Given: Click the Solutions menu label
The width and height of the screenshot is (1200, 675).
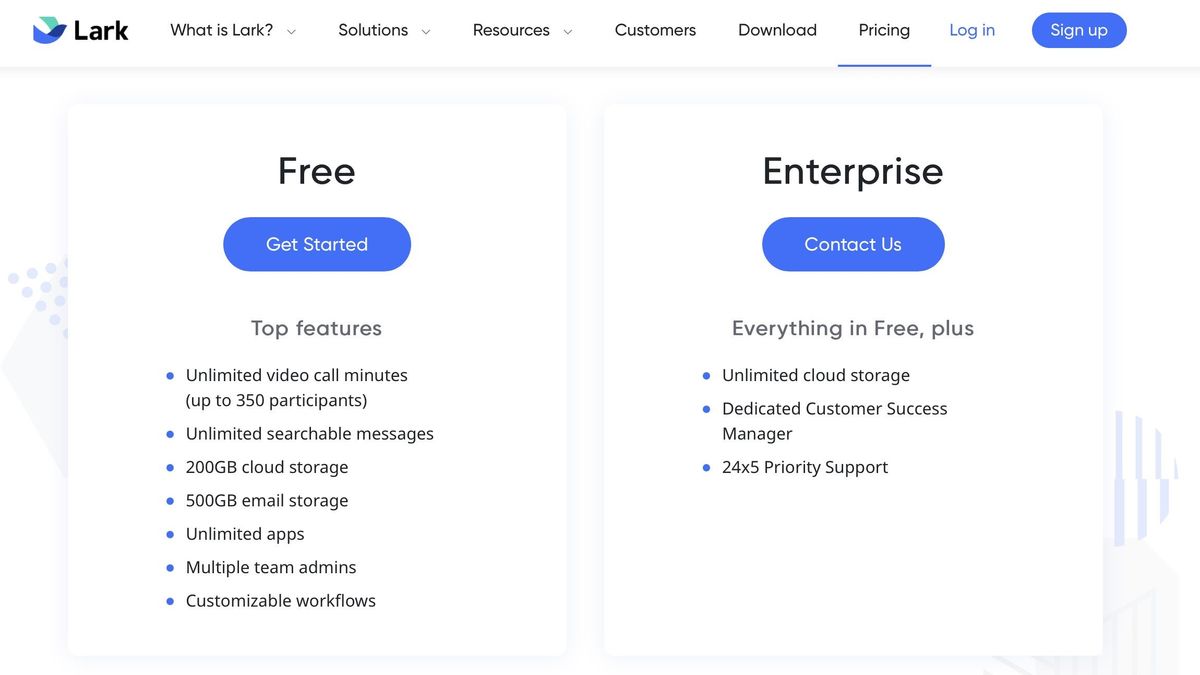Looking at the screenshot, I should tap(373, 30).
